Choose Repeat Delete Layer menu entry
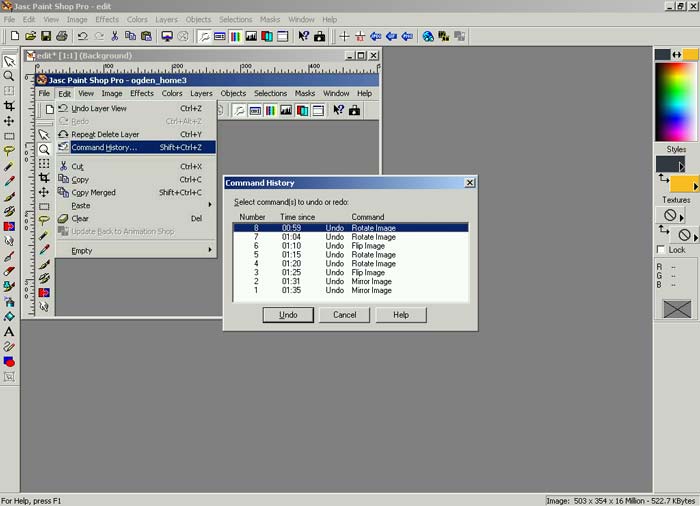The width and height of the screenshot is (700, 506). pos(136,134)
